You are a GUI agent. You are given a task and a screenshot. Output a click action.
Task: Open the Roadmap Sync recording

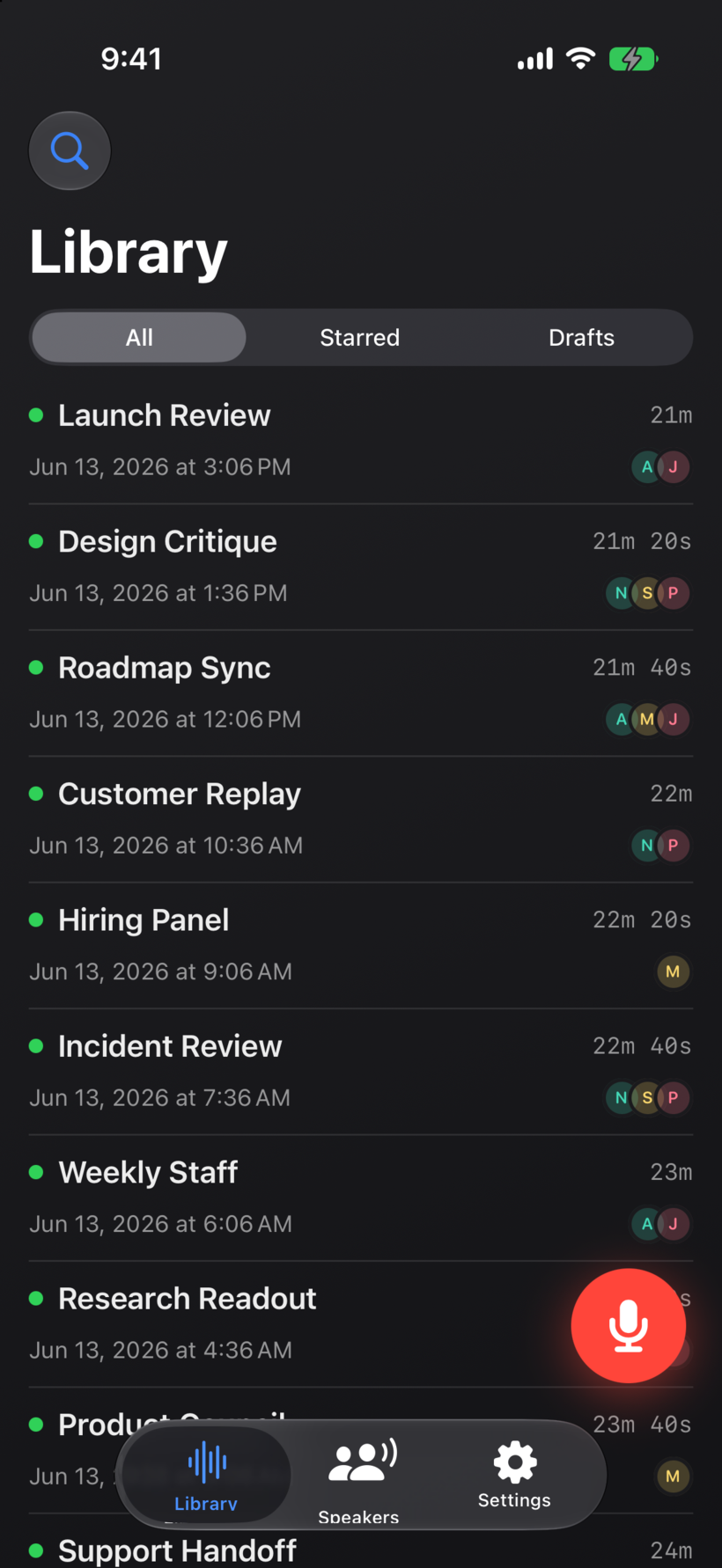click(x=361, y=693)
